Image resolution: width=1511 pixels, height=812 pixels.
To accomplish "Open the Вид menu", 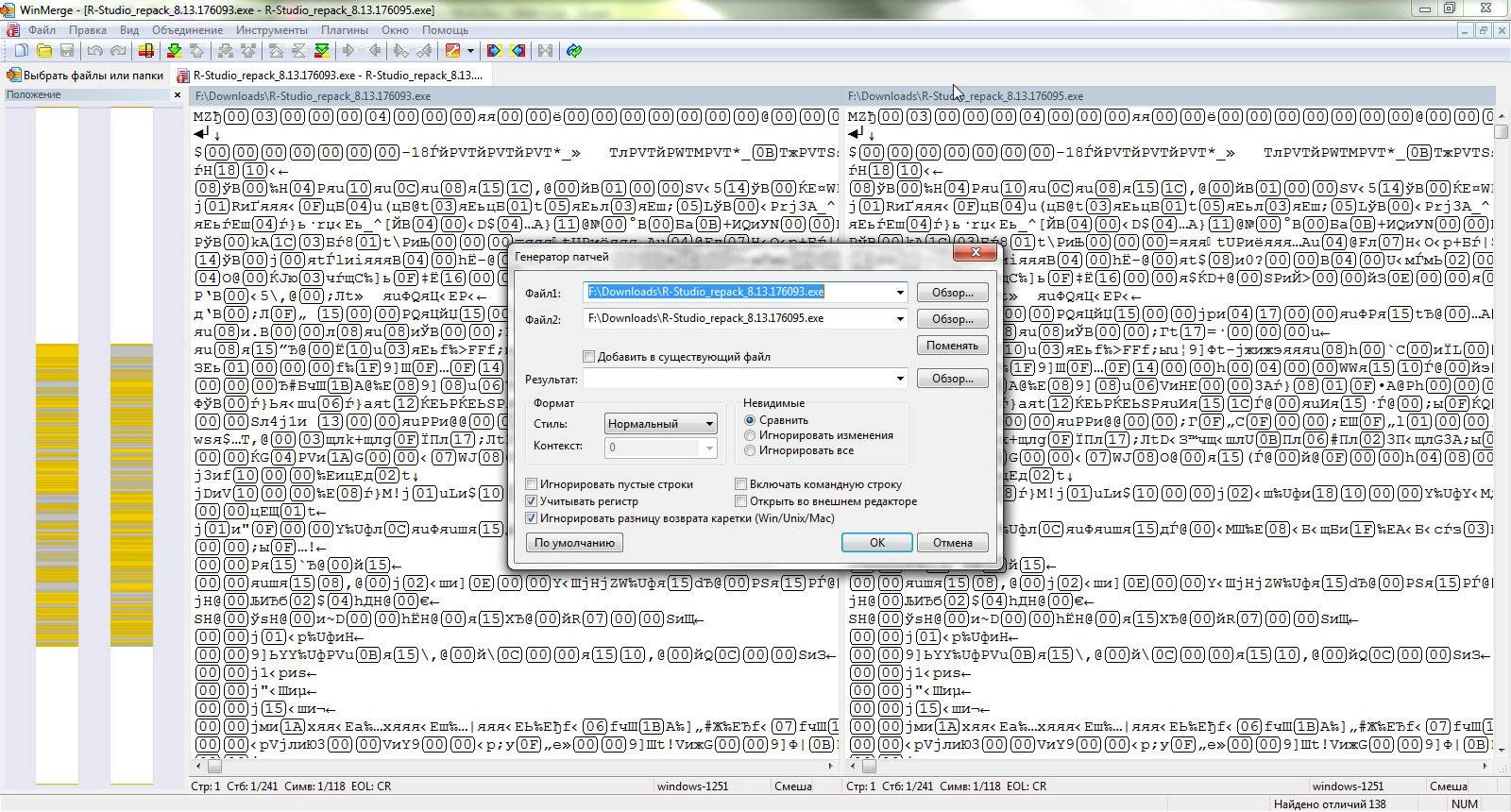I will 129,30.
